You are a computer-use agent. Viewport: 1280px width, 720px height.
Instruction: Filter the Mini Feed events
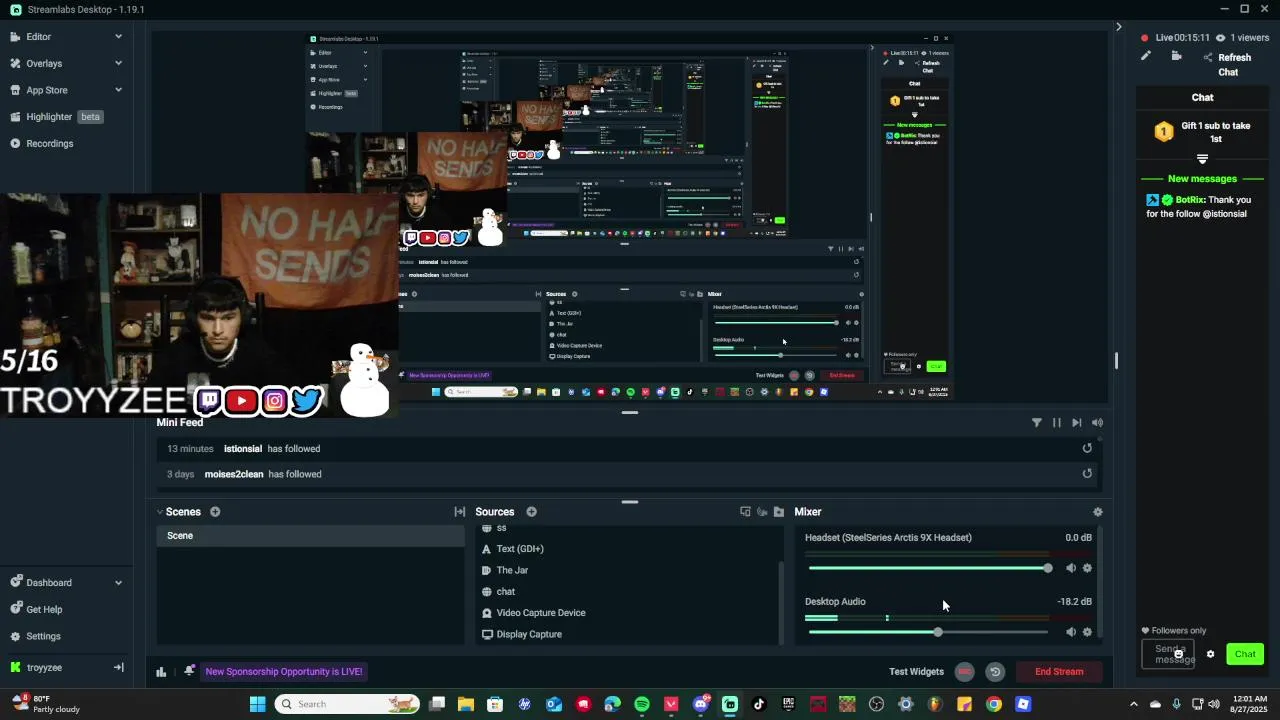(1036, 423)
